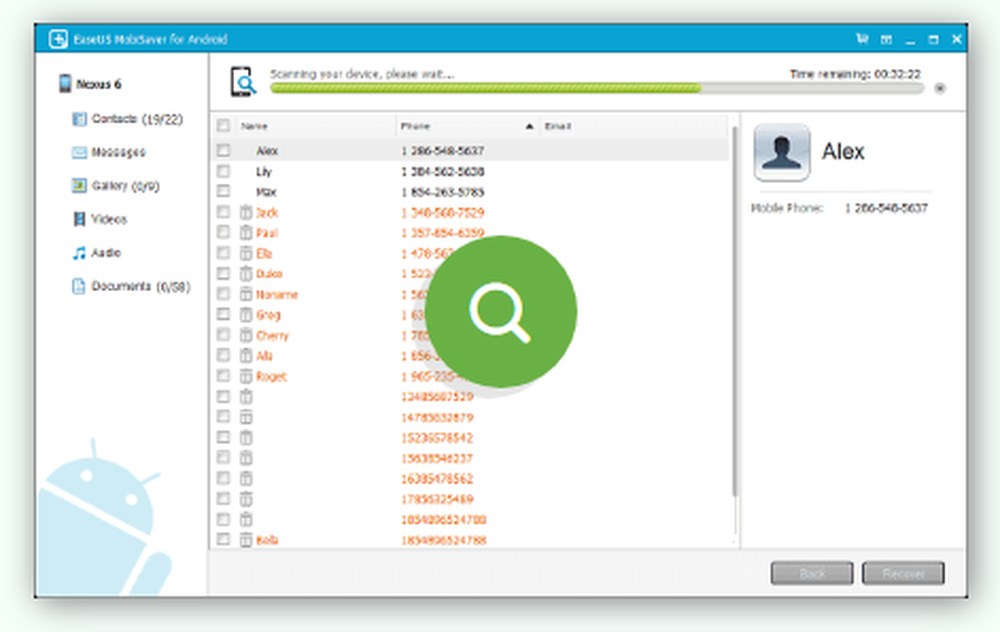Select the Videos film icon

point(79,219)
